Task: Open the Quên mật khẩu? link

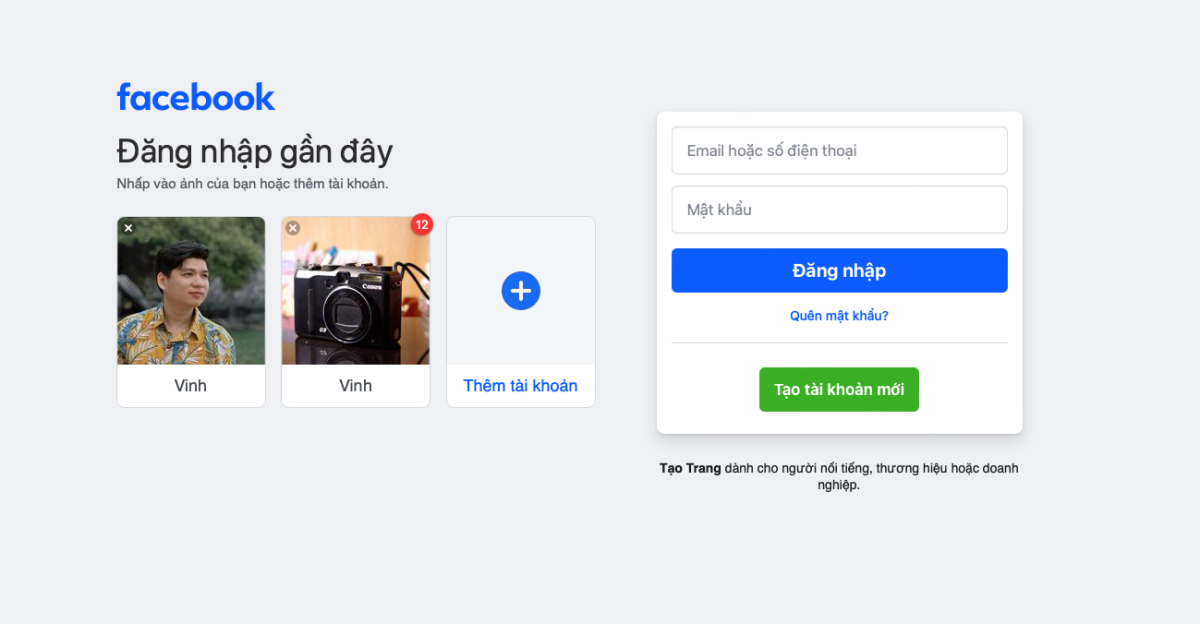Action: 839,316
